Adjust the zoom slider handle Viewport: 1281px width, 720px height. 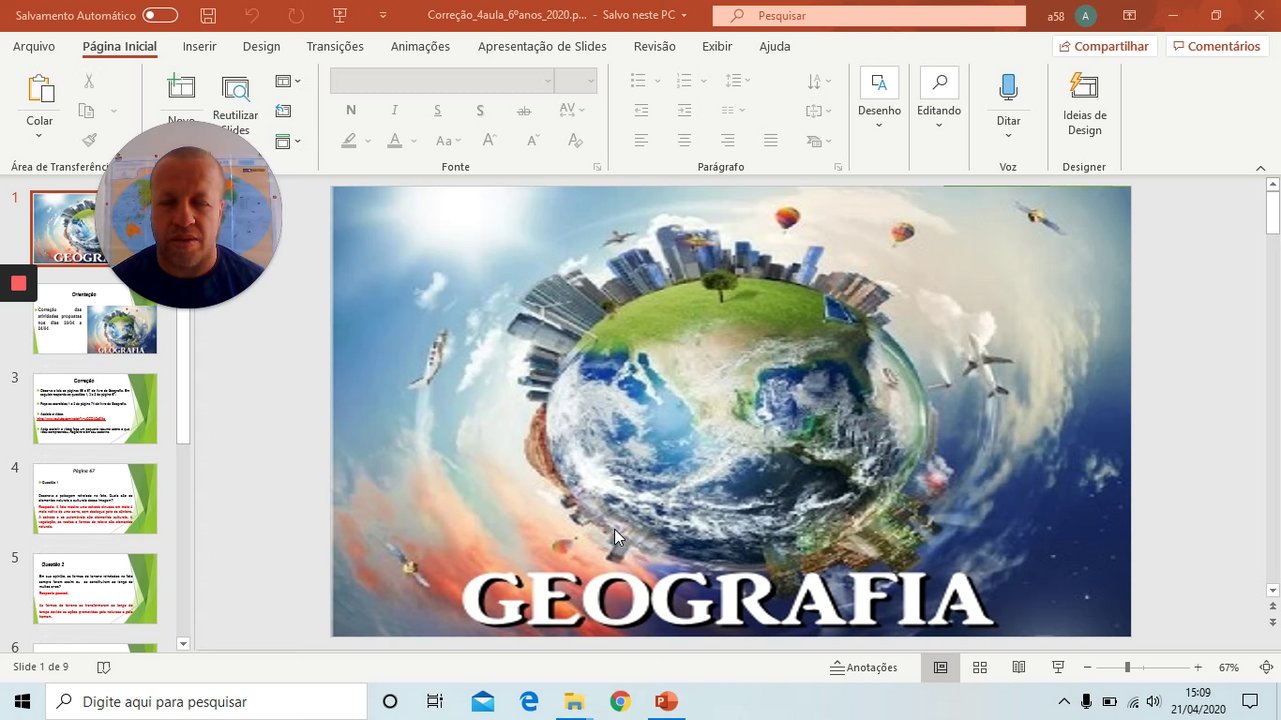(1127, 667)
